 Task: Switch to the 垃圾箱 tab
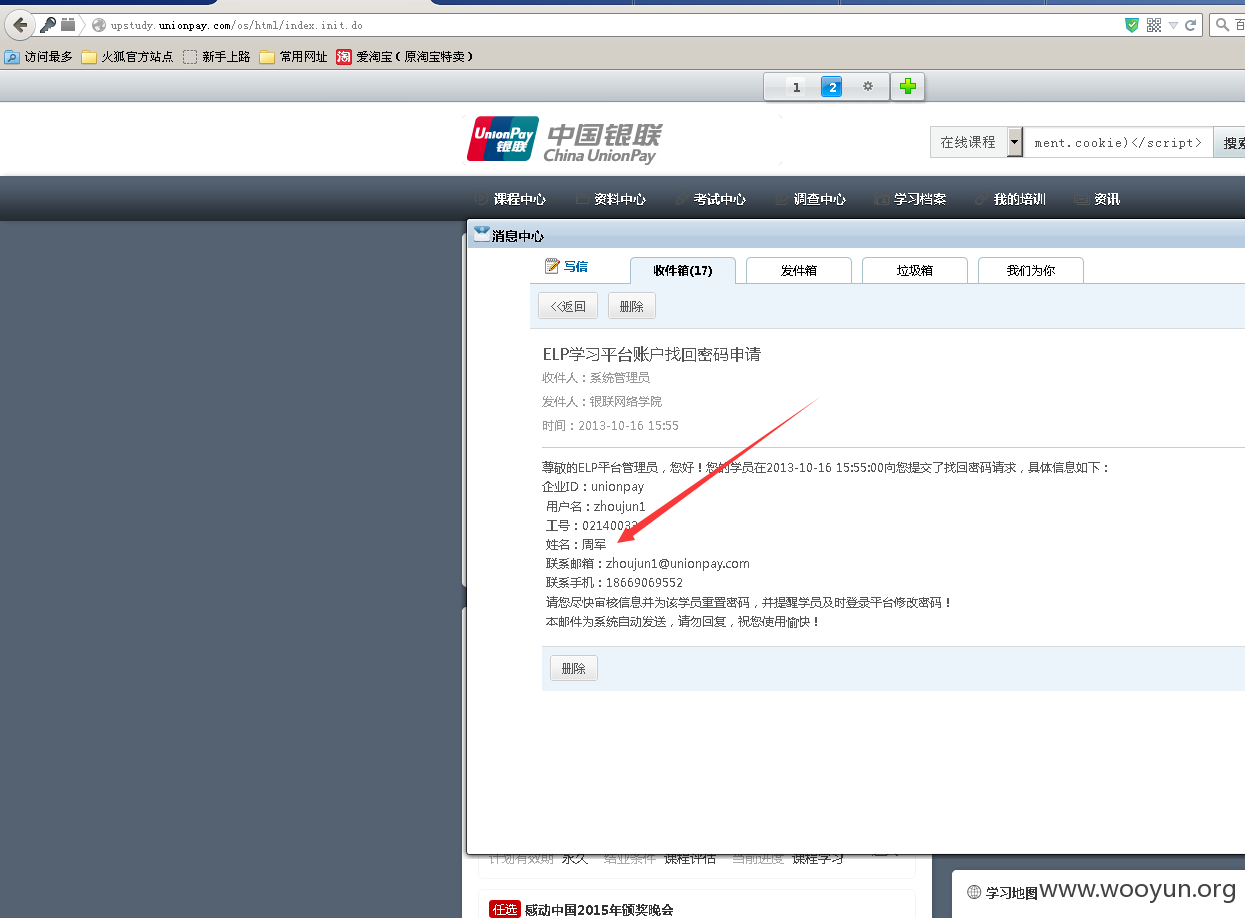(x=915, y=270)
